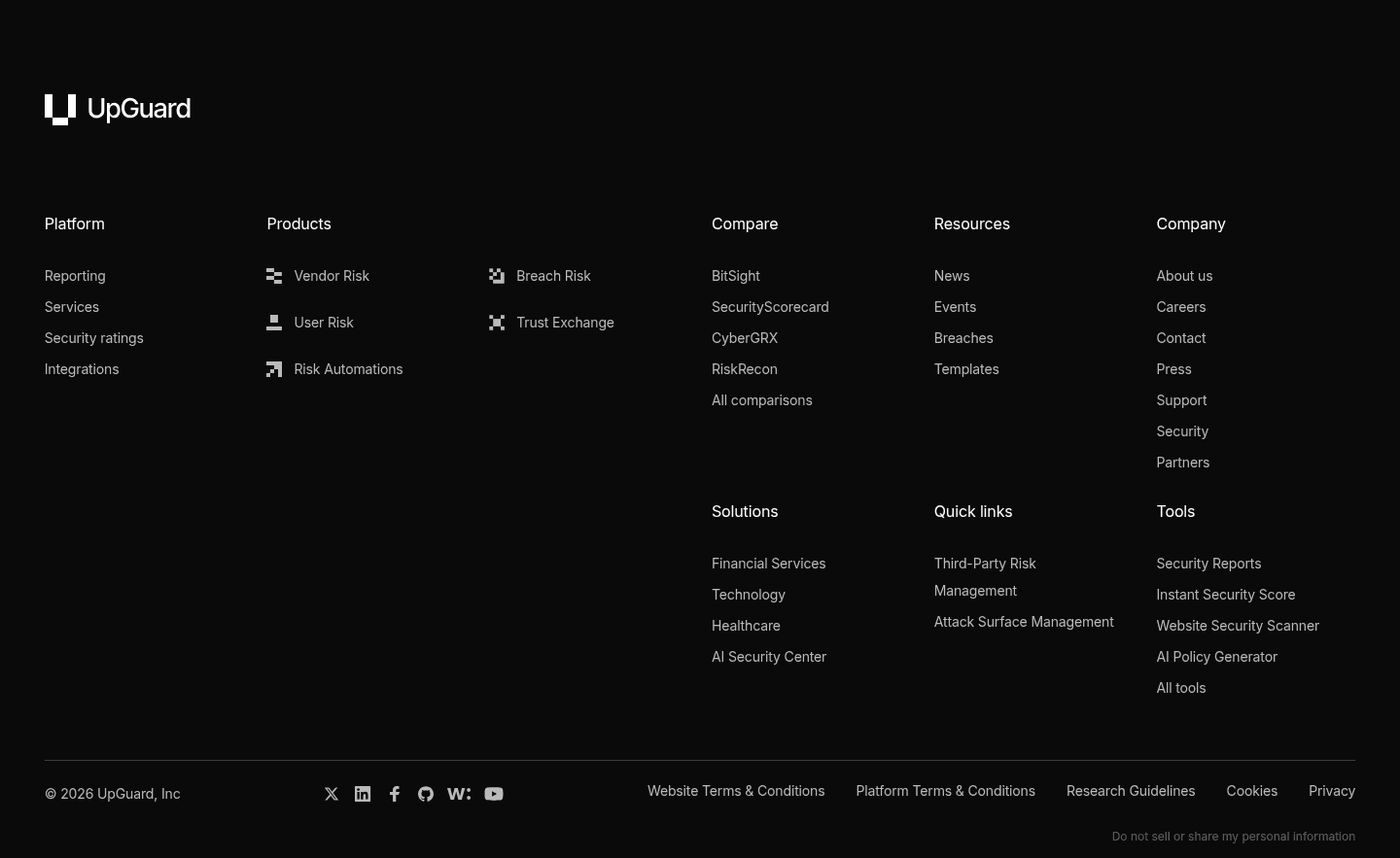
Task: Open Breaches resource link
Action: (x=963, y=338)
